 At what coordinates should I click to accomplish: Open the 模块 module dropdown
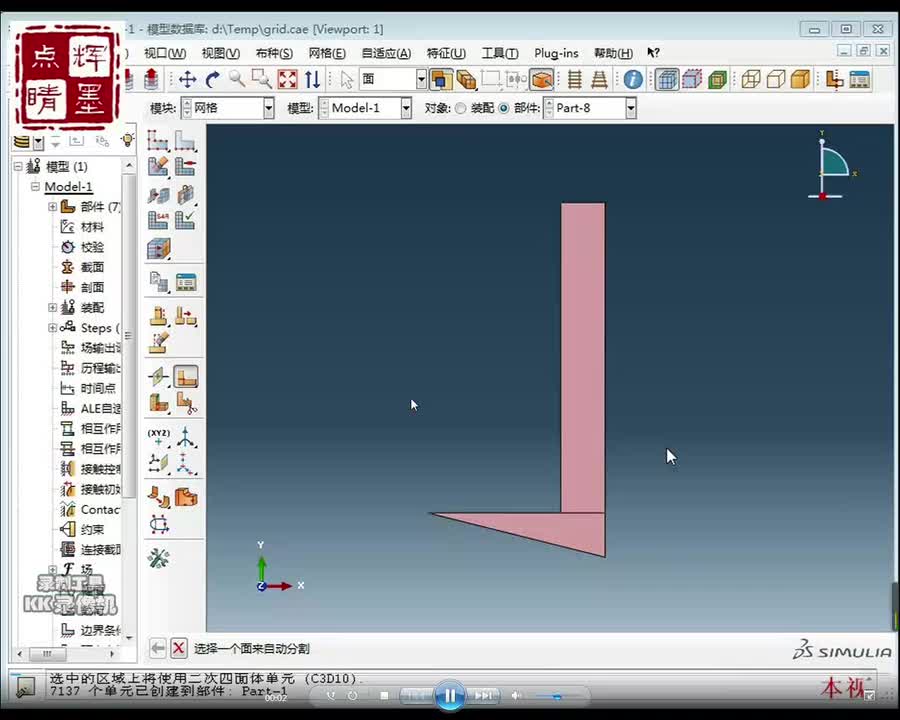[268, 108]
